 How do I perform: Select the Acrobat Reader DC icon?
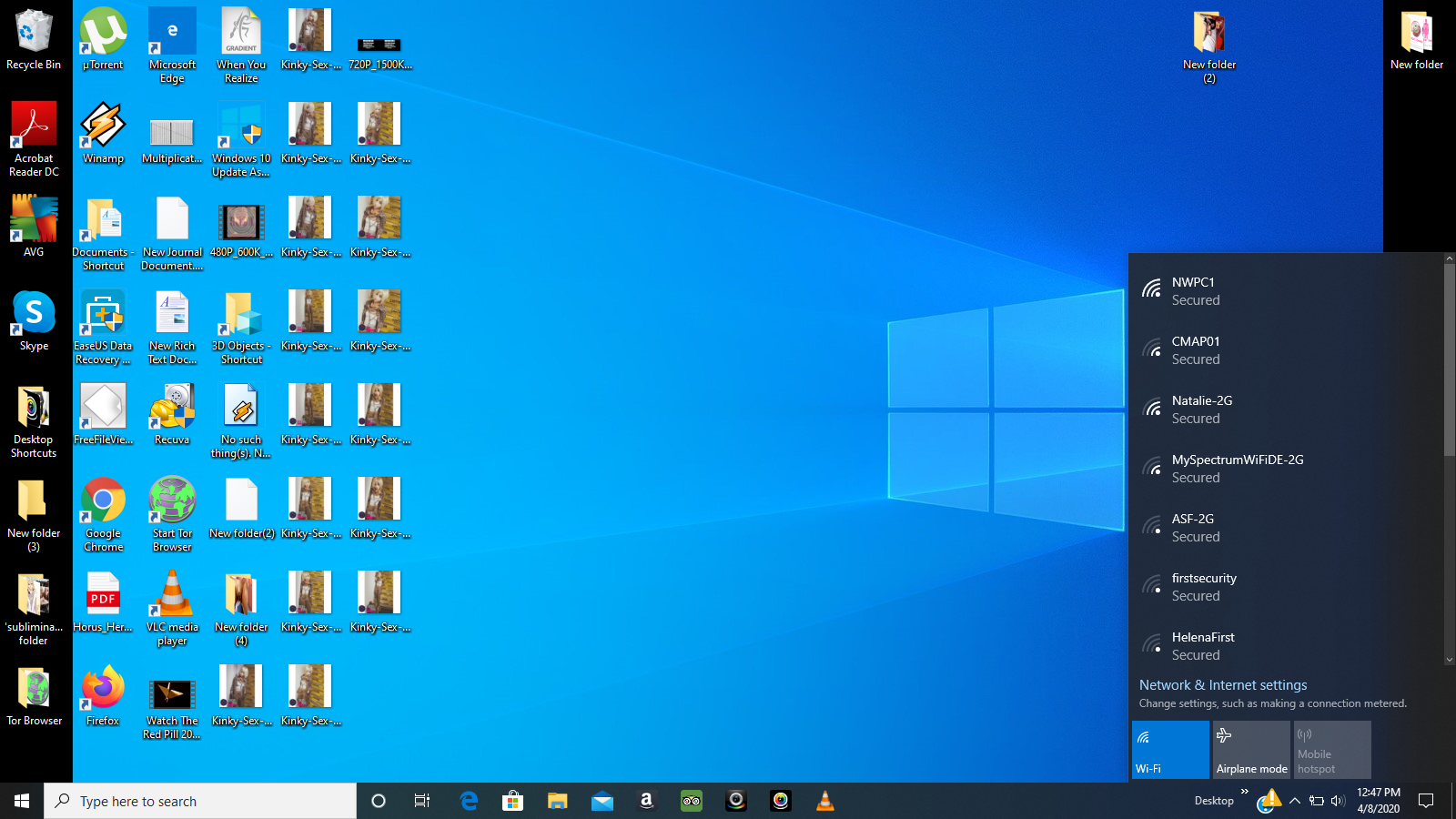coord(34,139)
